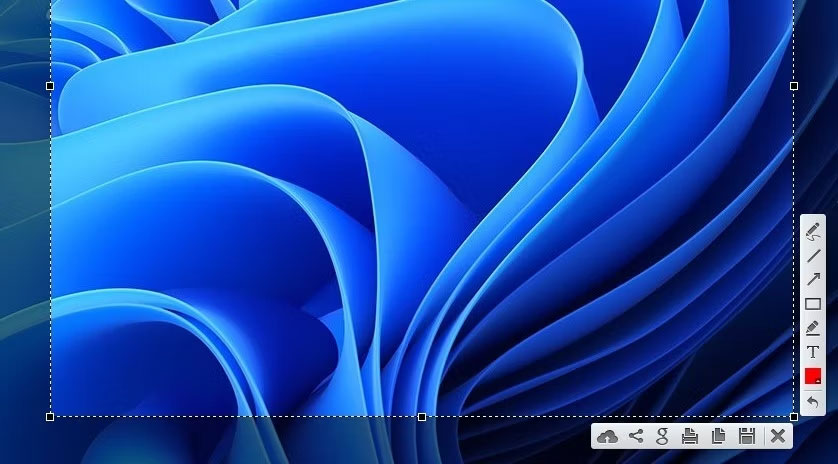Undo the last annotation
The height and width of the screenshot is (464, 838).
point(813,402)
